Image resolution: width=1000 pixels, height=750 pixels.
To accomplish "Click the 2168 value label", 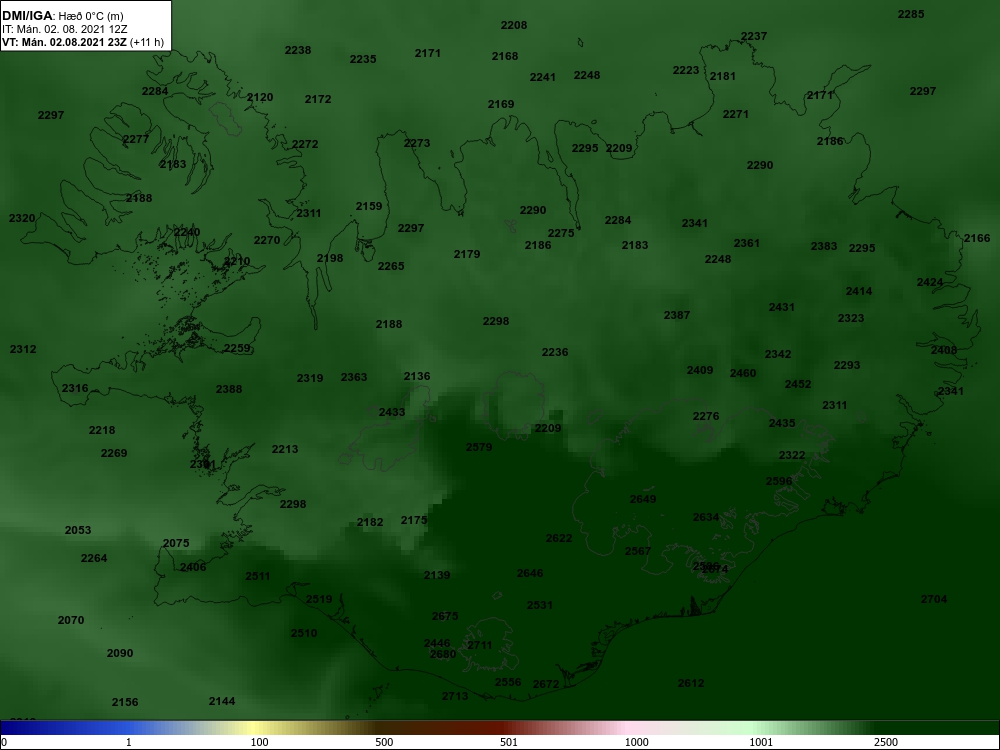I will 505,56.
